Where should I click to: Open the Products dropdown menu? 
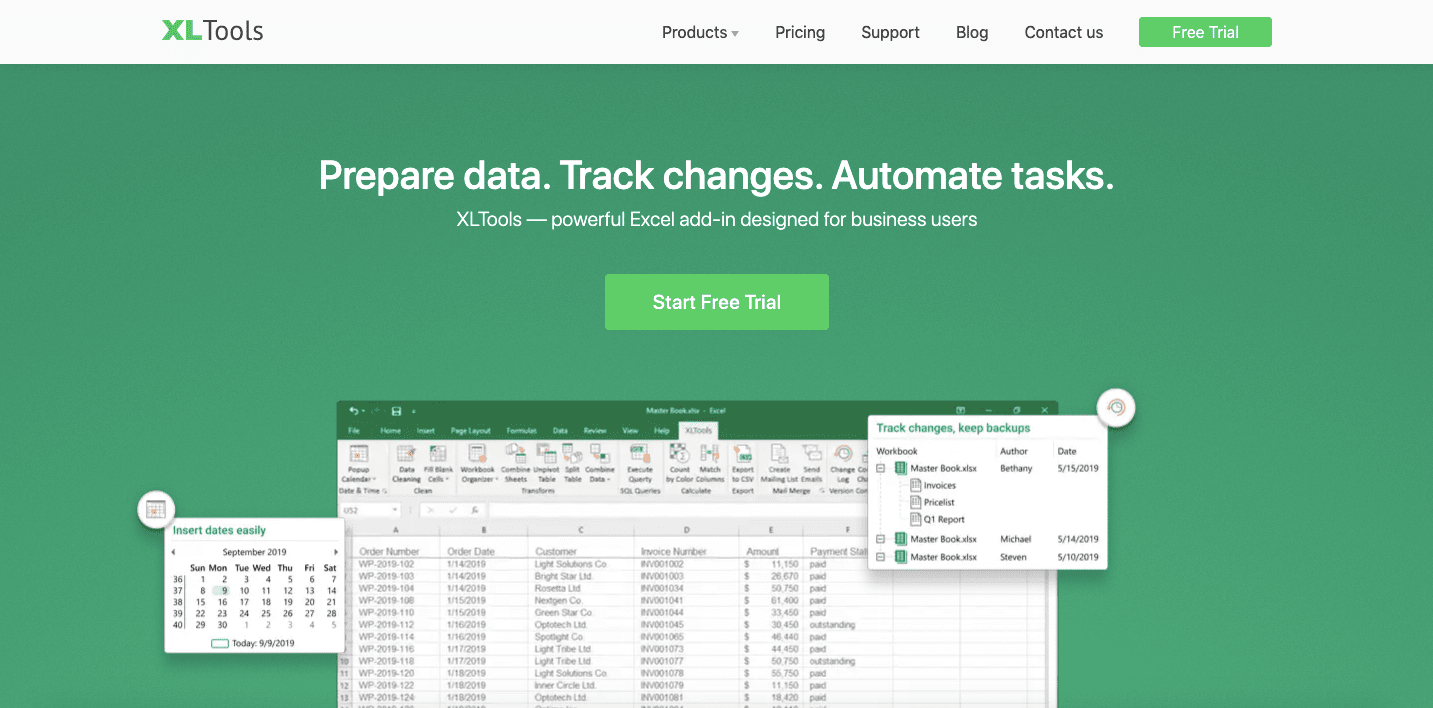tap(700, 32)
